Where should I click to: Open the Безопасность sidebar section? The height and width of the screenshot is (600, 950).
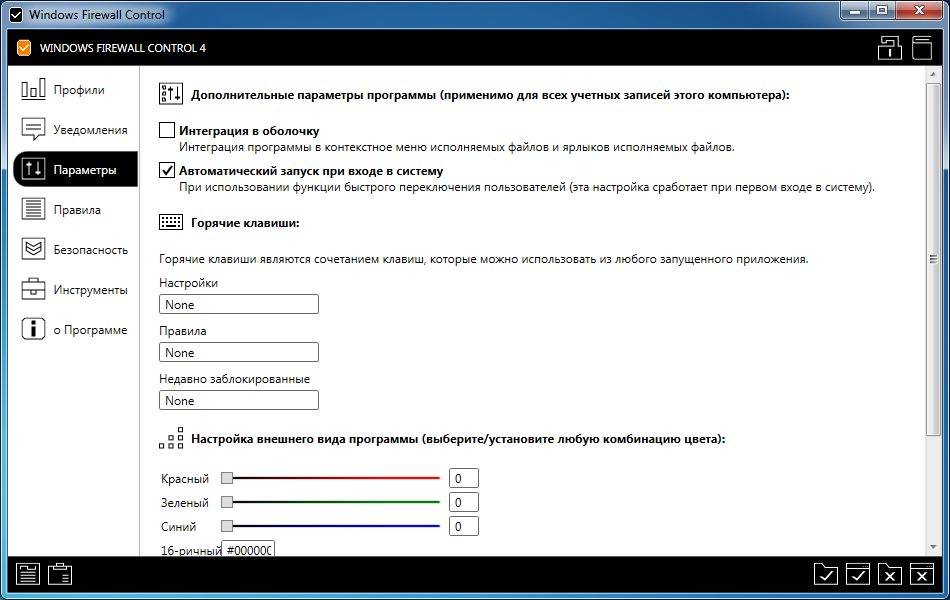(75, 250)
